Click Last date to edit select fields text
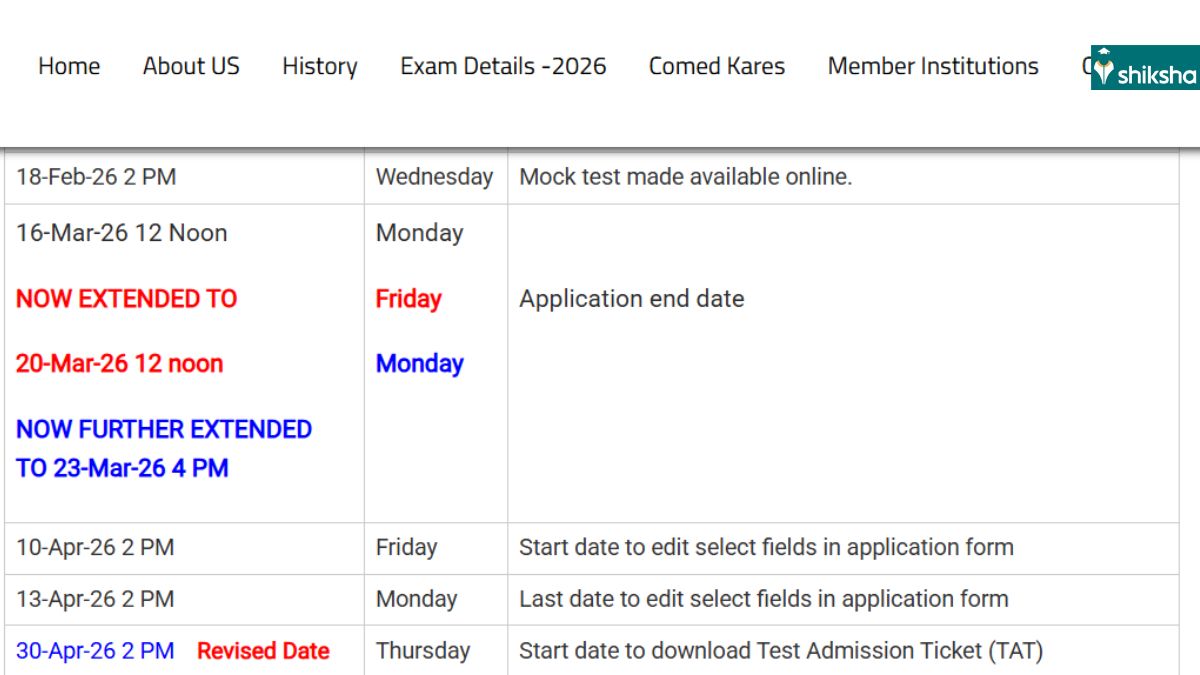This screenshot has width=1200, height=675. (x=763, y=599)
